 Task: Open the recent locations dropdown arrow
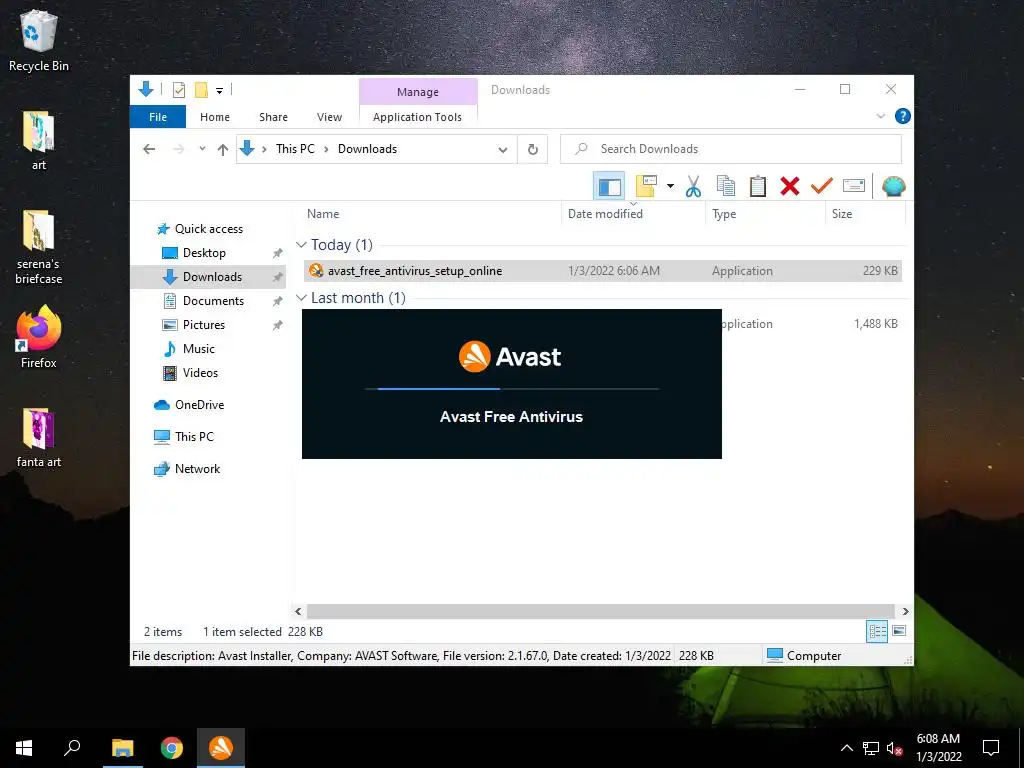click(x=202, y=149)
